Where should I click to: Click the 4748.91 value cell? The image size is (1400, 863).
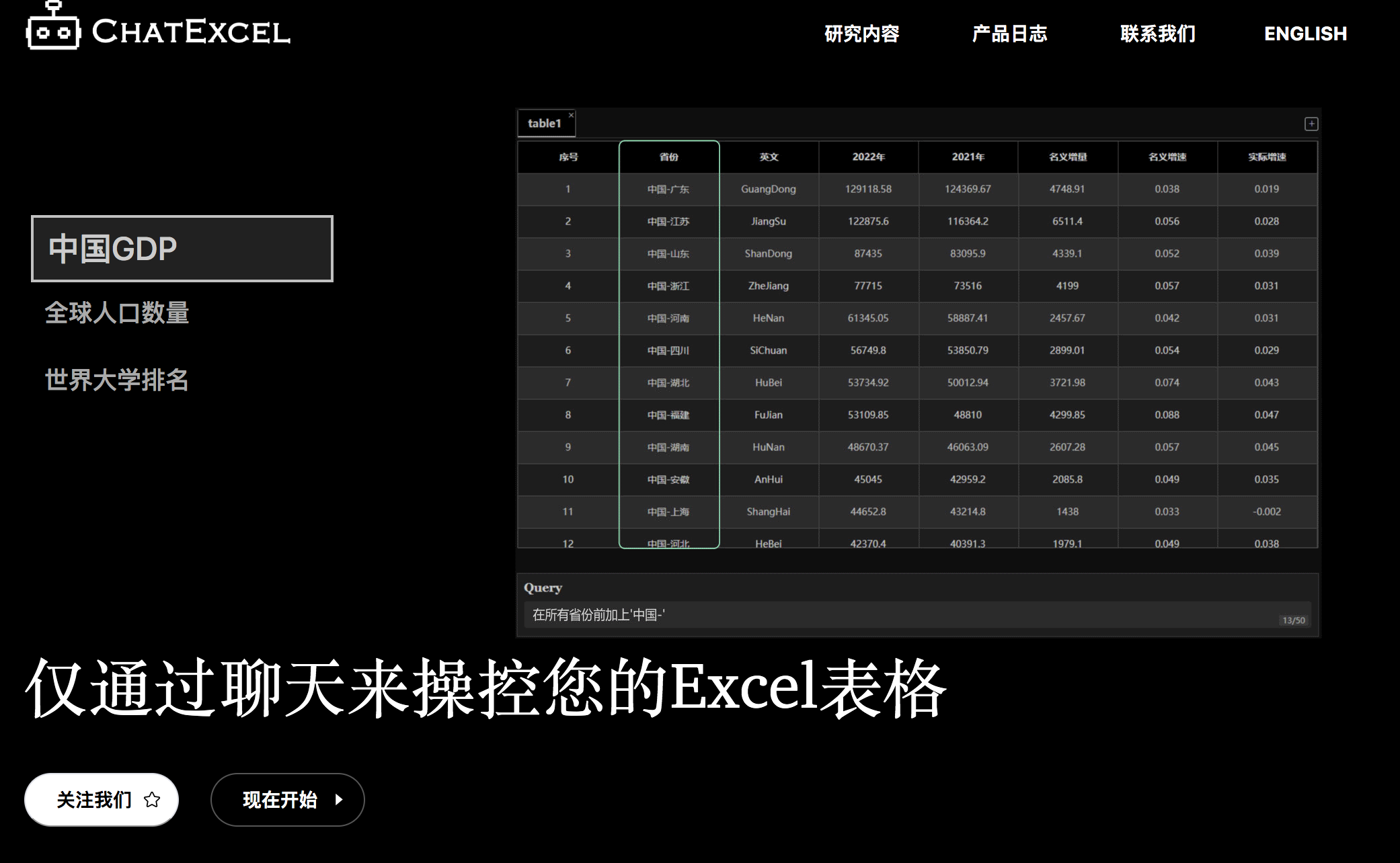(1068, 190)
